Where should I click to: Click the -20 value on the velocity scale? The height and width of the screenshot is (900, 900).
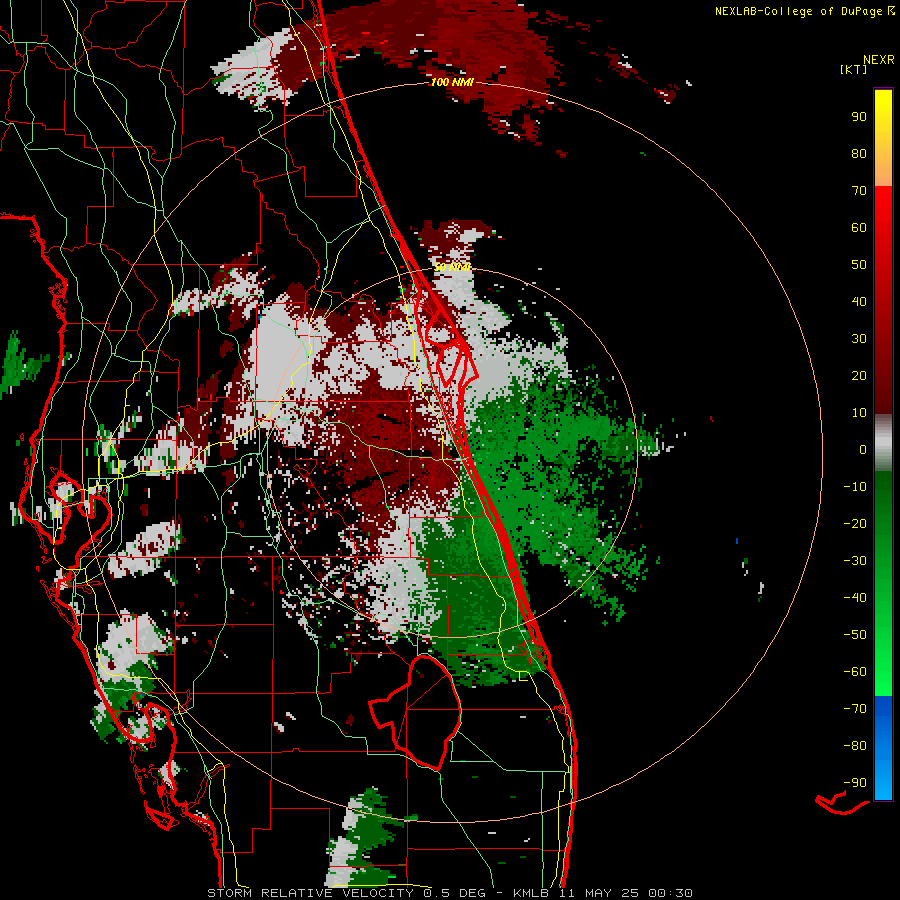click(855, 523)
